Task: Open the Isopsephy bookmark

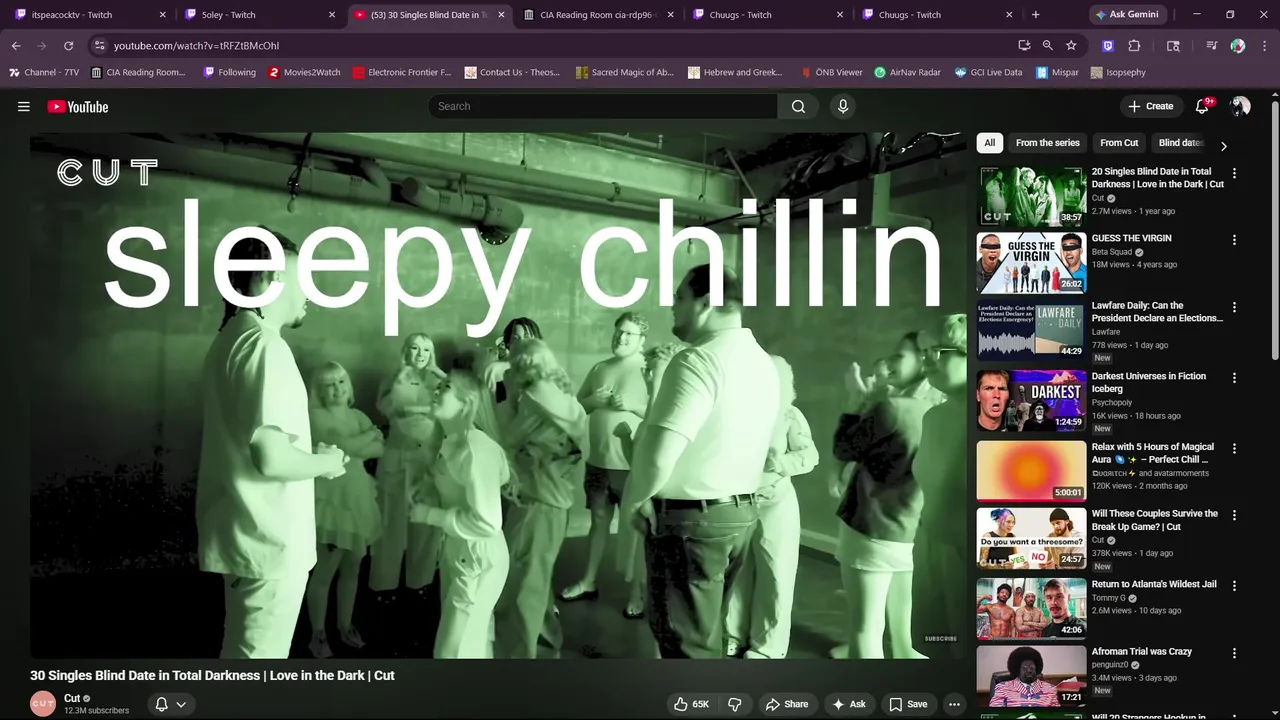Action: click(1118, 72)
